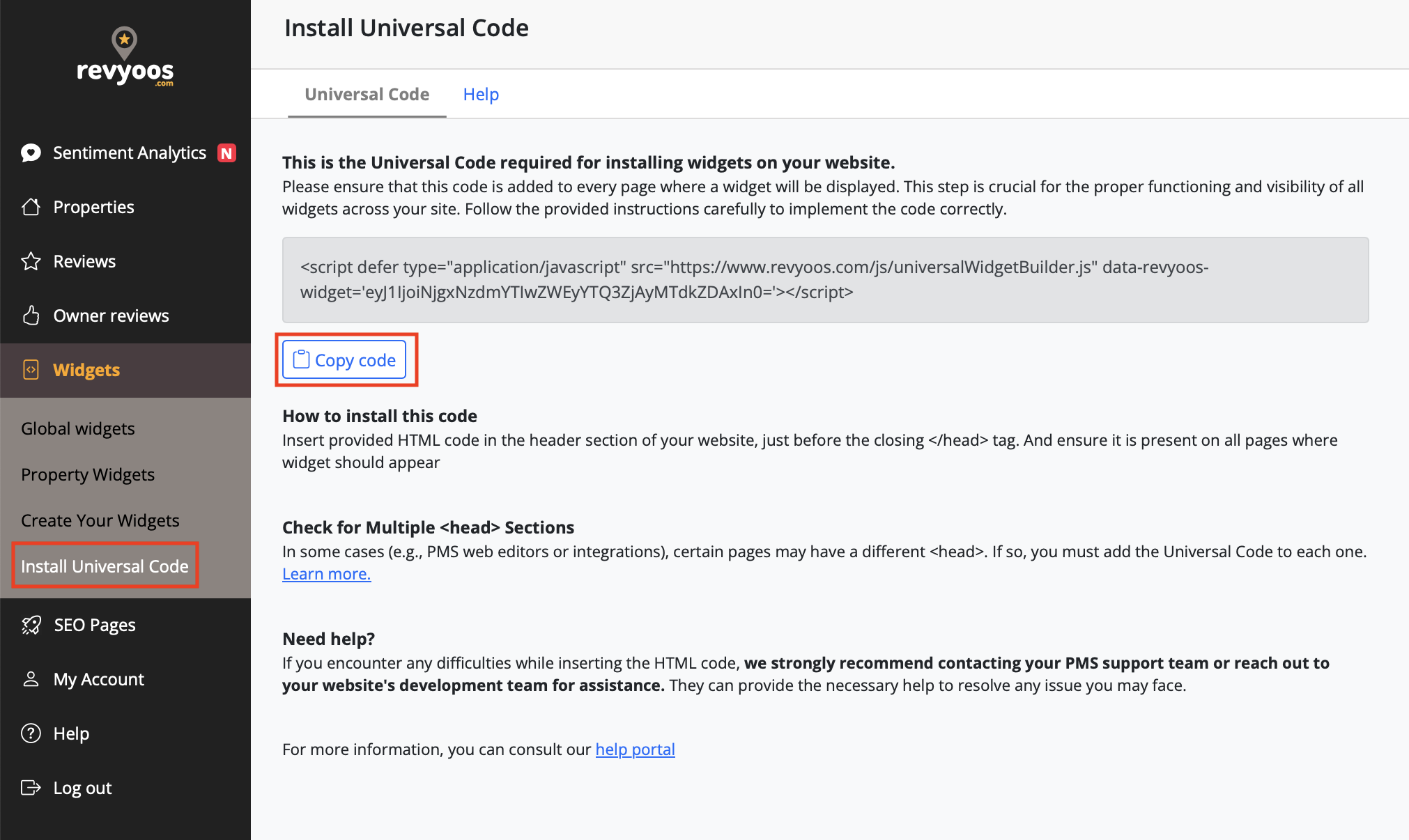1409x840 pixels.
Task: Open Sentiment Analytics speech bubble icon
Action: pos(31,153)
